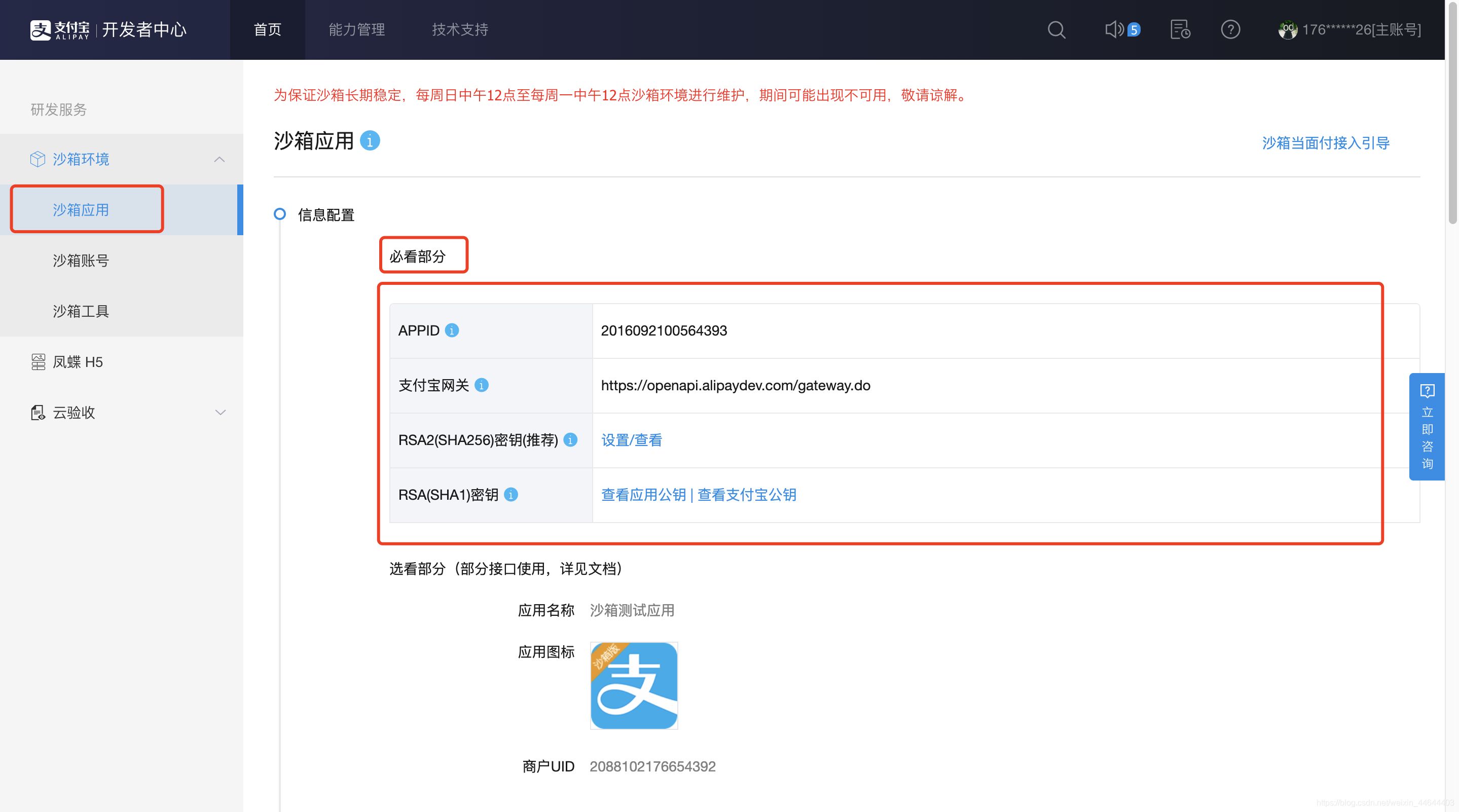The height and width of the screenshot is (812, 1459).
Task: Open the search magnifier icon
Action: 1056,29
